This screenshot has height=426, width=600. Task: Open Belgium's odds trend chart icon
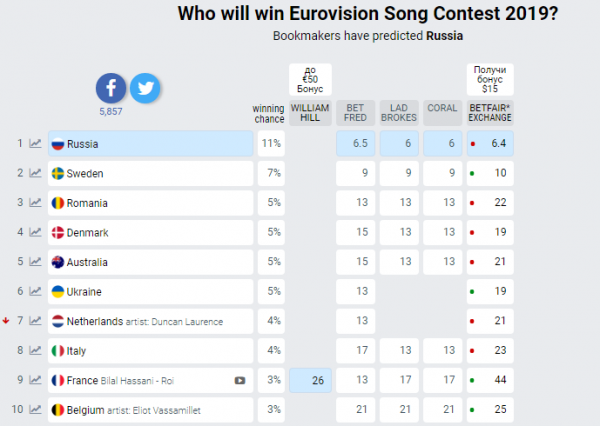[36, 410]
